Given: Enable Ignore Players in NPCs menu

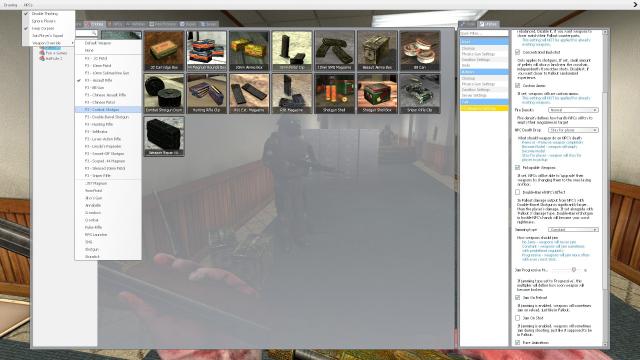Looking at the screenshot, I should (x=49, y=21).
